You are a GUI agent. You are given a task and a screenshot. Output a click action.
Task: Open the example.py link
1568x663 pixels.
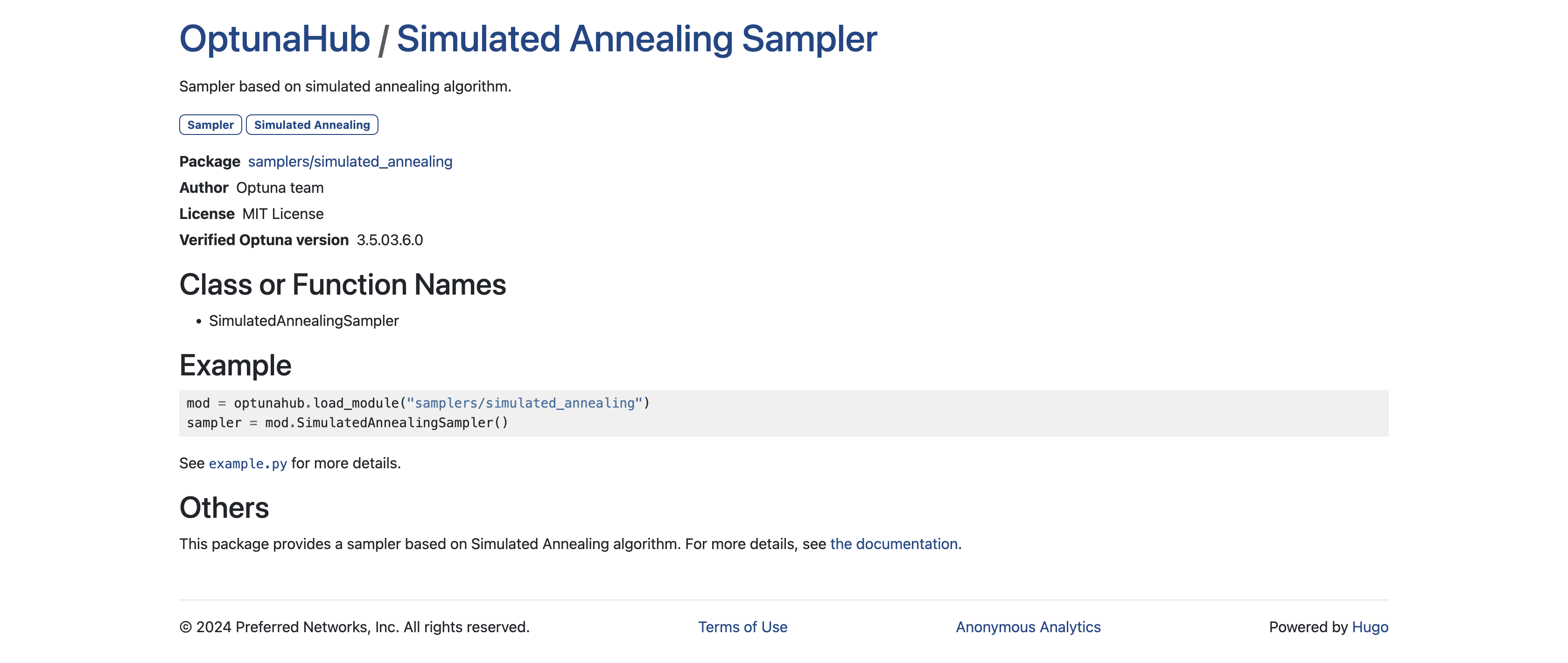248,463
